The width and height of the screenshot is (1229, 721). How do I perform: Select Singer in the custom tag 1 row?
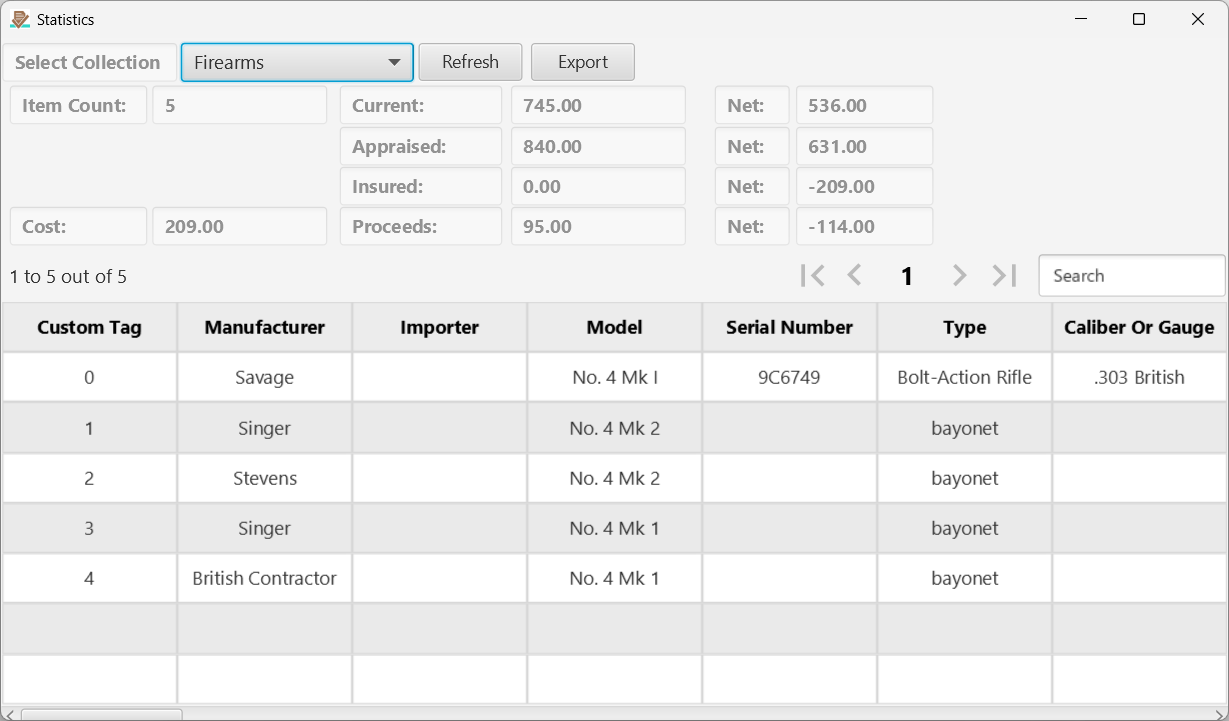pos(265,428)
